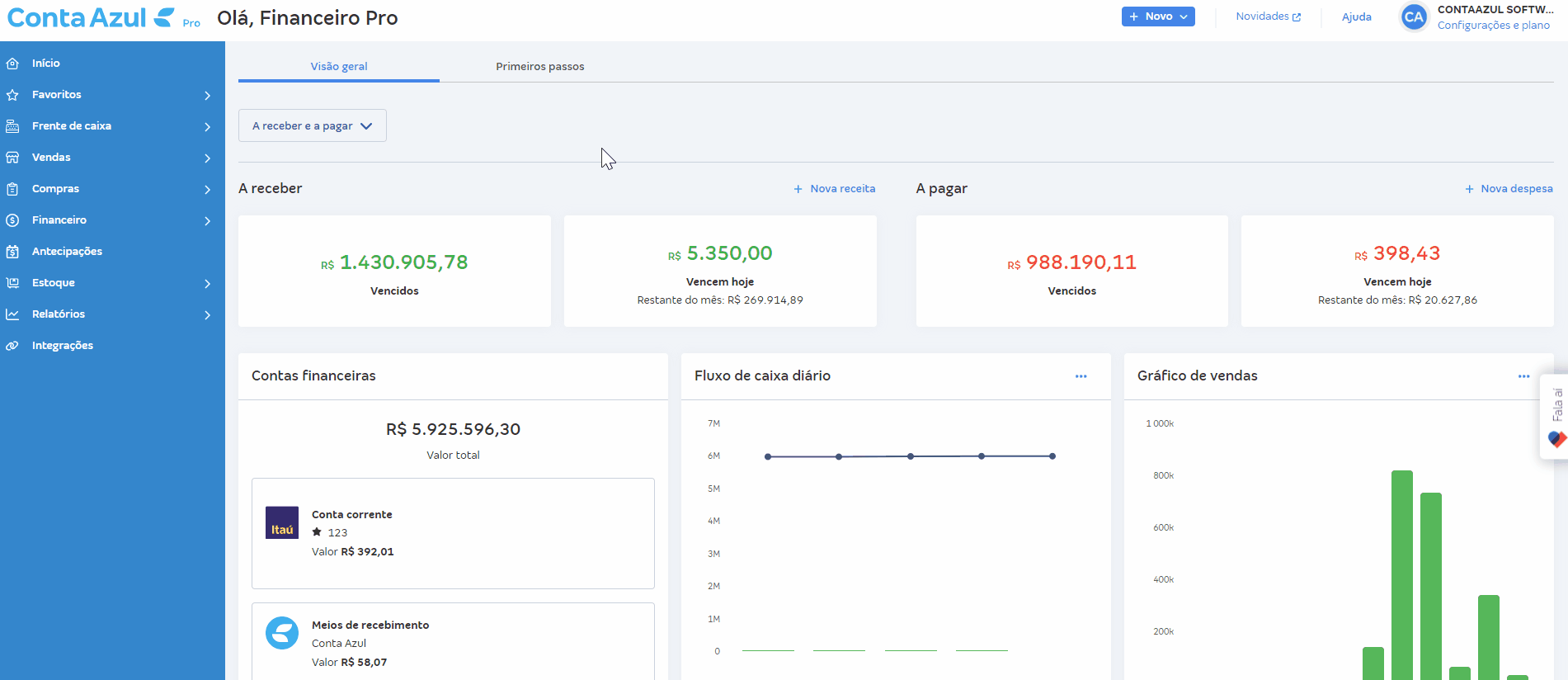Select the Conta corrente account card
1568x680 pixels.
[453, 533]
